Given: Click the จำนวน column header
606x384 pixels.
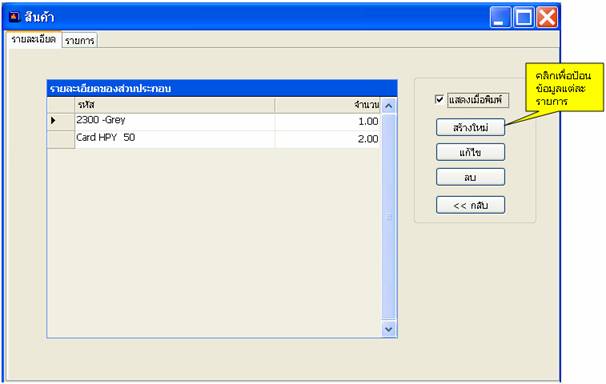Looking at the screenshot, I should point(328,105).
